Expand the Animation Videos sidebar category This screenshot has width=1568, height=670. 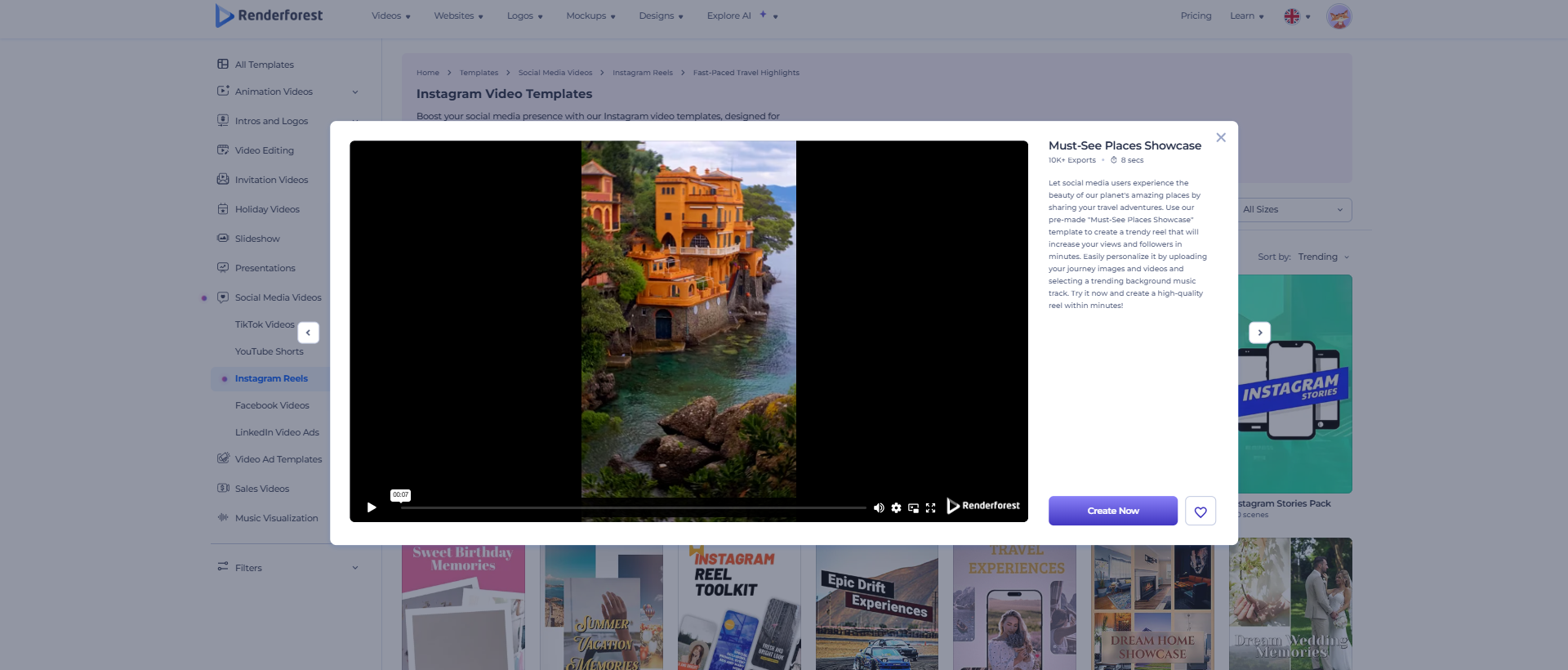click(x=355, y=92)
